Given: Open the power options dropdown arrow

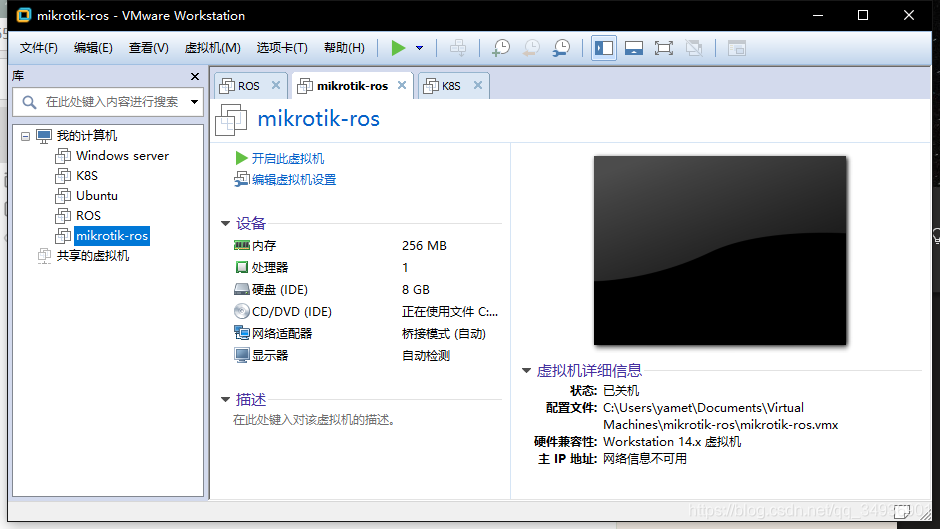Looking at the screenshot, I should coord(420,48).
